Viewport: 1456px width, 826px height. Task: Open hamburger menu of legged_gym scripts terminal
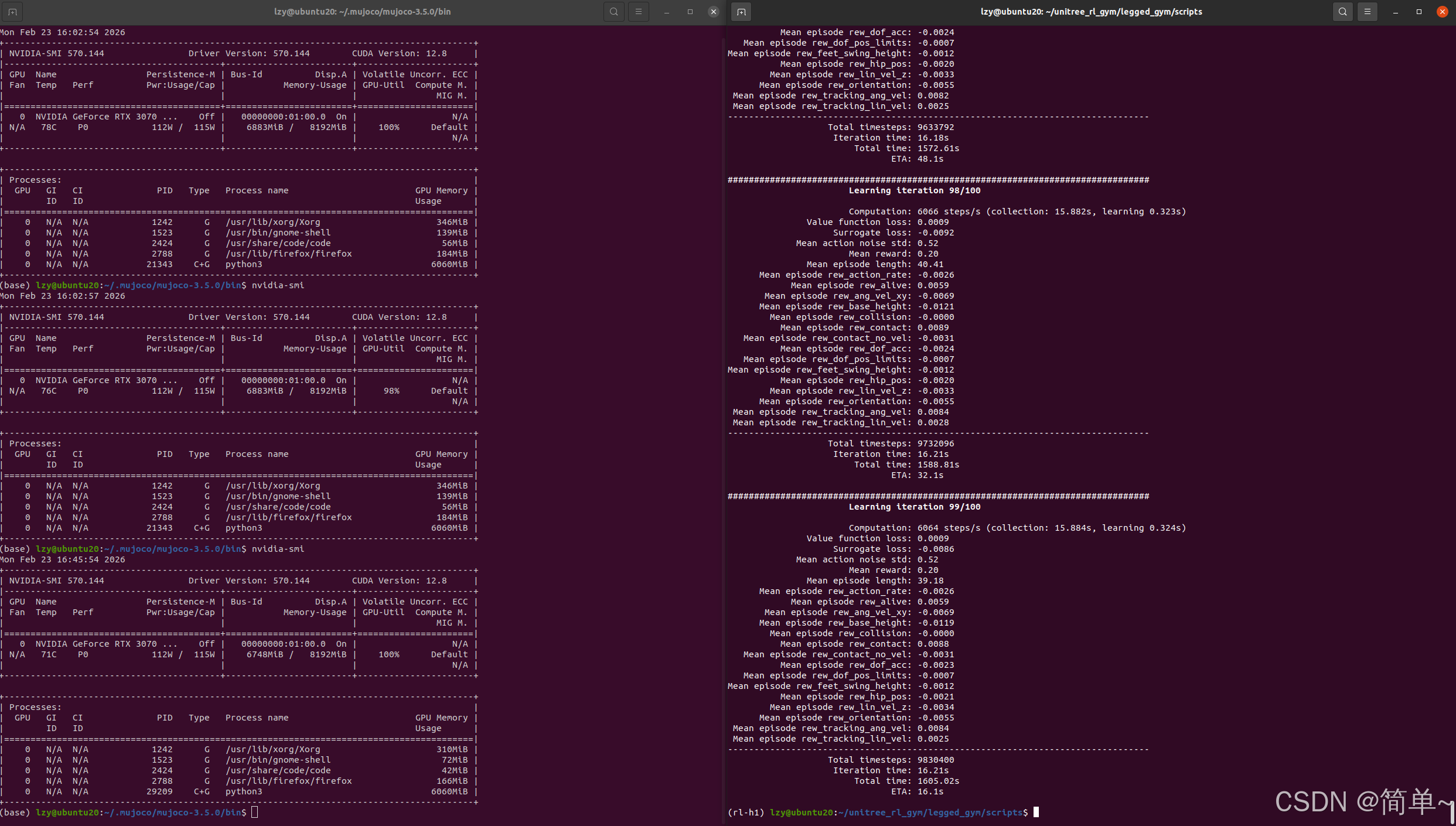(x=1367, y=12)
